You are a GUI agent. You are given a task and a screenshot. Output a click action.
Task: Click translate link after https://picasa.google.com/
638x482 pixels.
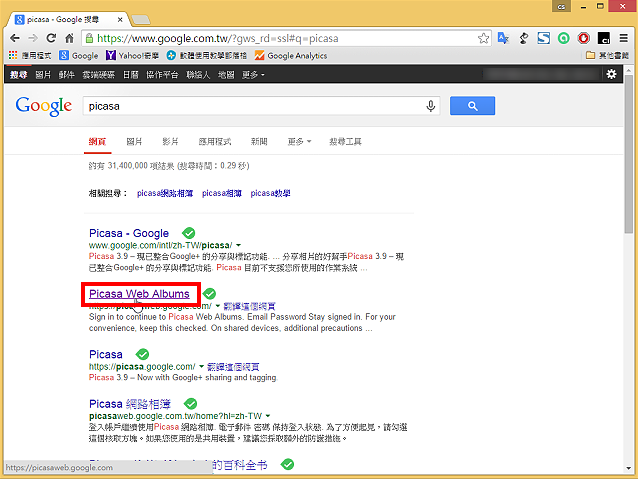[x=233, y=367]
